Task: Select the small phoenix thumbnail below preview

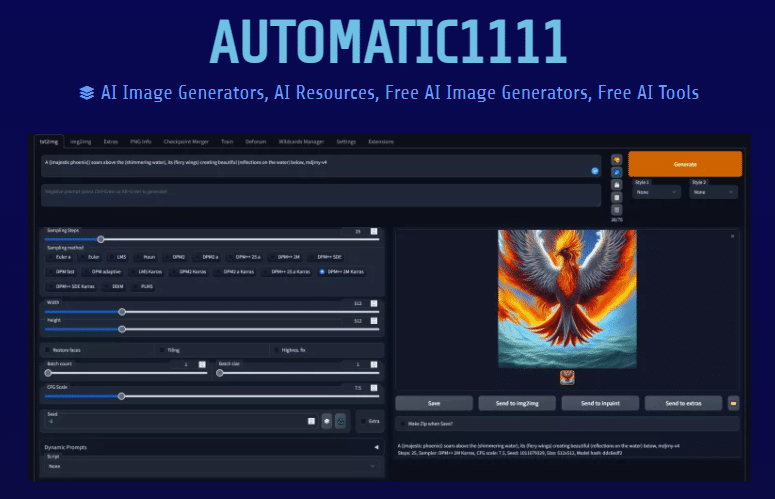Action: click(567, 377)
